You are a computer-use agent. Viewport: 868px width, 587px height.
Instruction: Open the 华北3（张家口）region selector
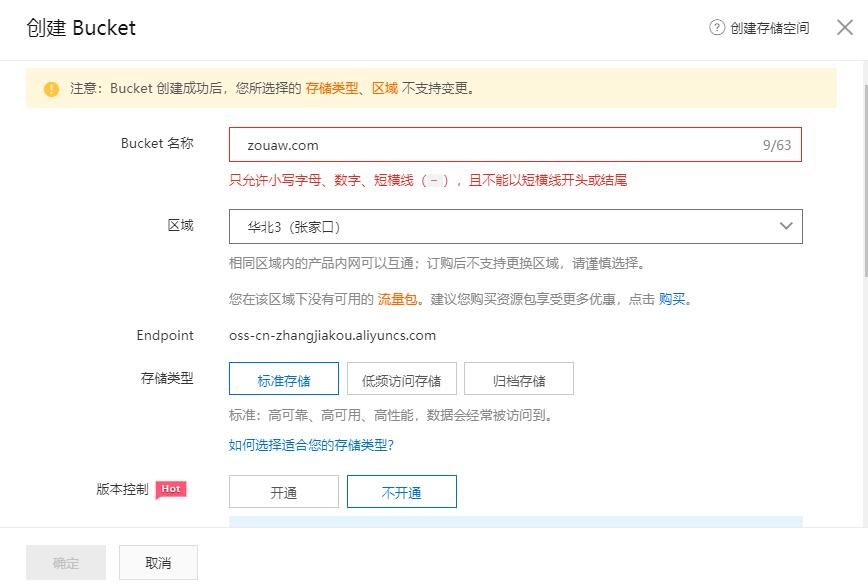500,227
